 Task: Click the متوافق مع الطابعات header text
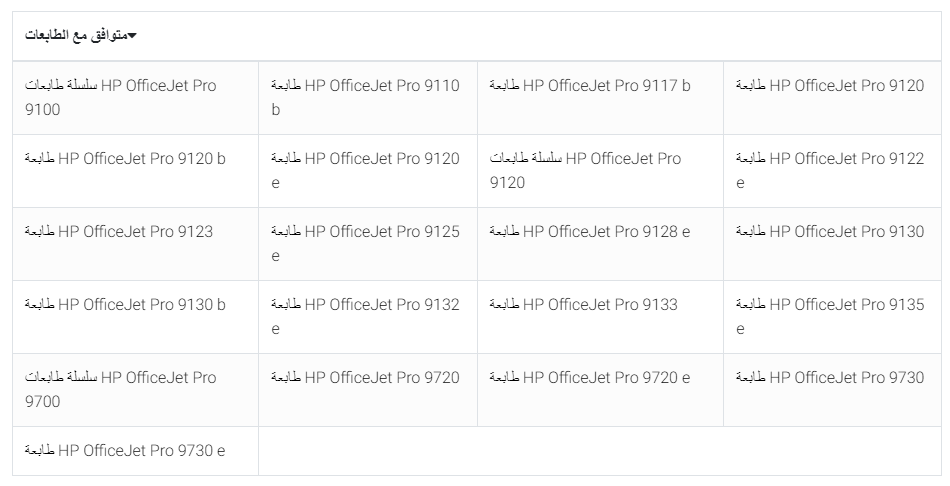coord(76,36)
